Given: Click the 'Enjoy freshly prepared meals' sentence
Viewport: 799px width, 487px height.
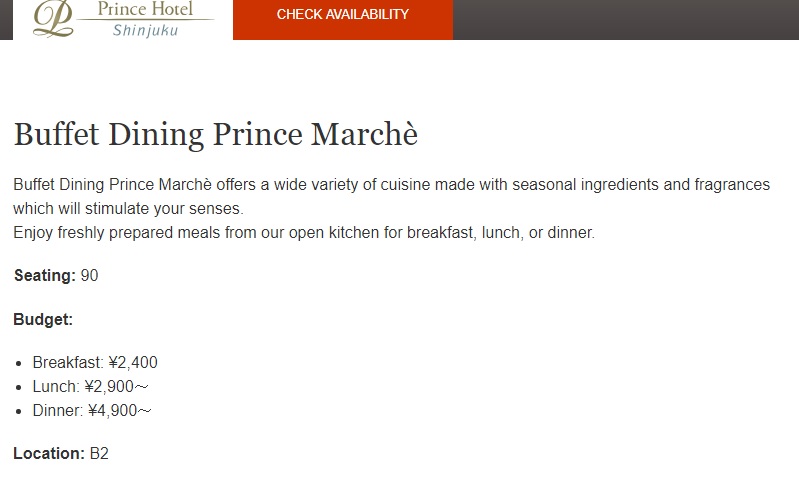Looking at the screenshot, I should point(304,232).
